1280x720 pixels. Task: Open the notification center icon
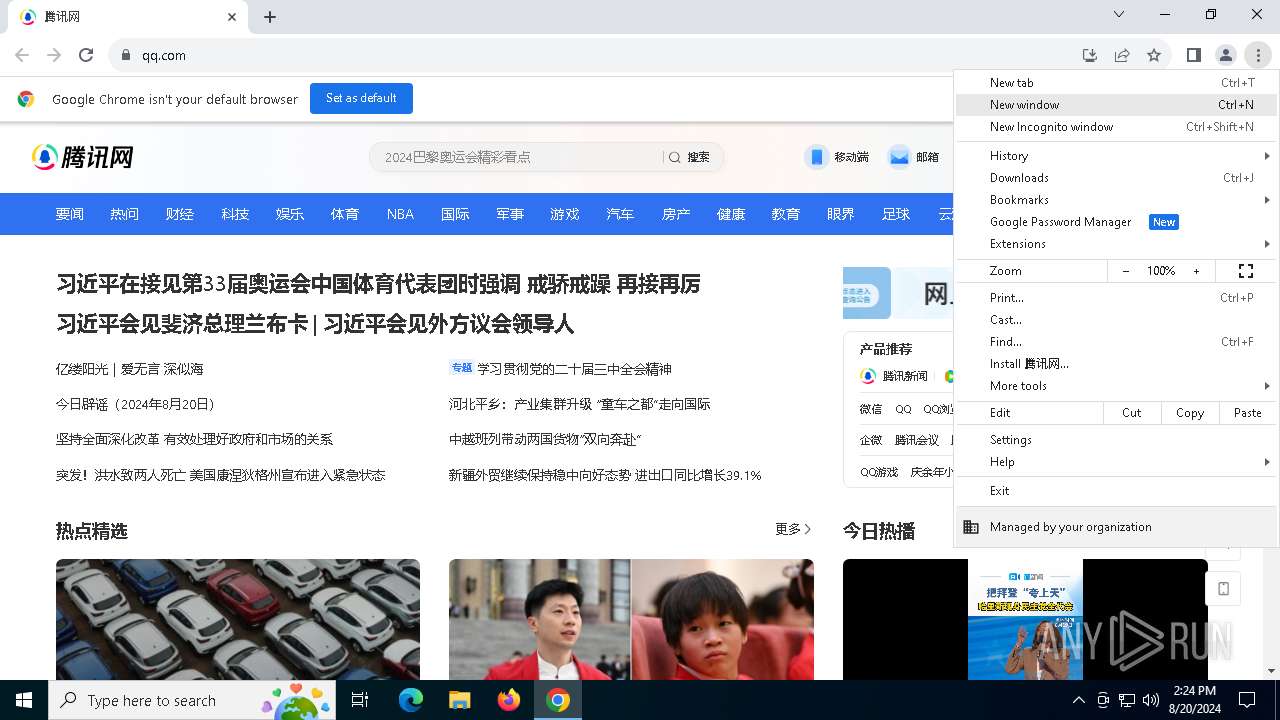tap(1247, 700)
